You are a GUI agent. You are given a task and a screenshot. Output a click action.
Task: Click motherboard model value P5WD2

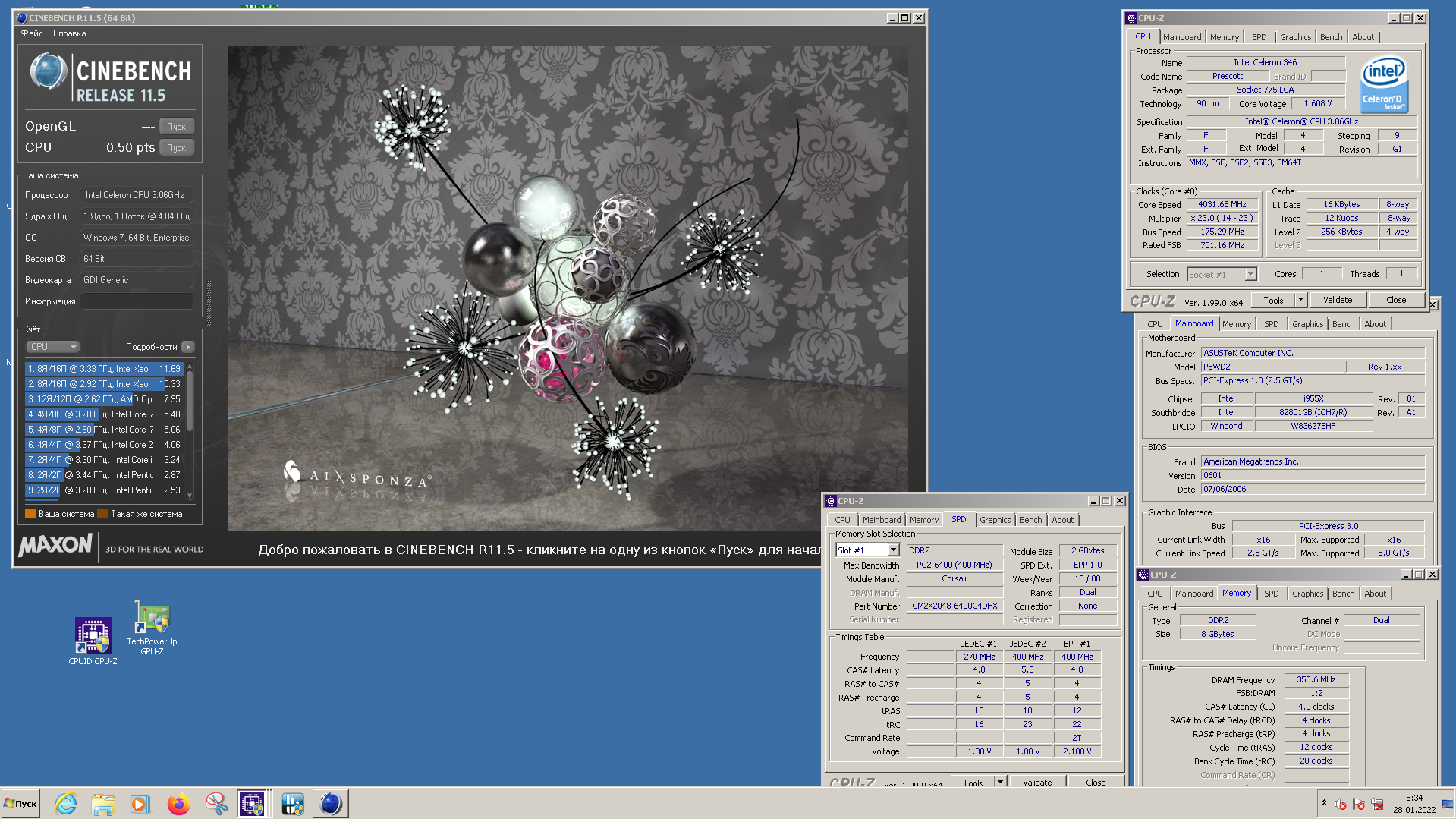point(1272,367)
